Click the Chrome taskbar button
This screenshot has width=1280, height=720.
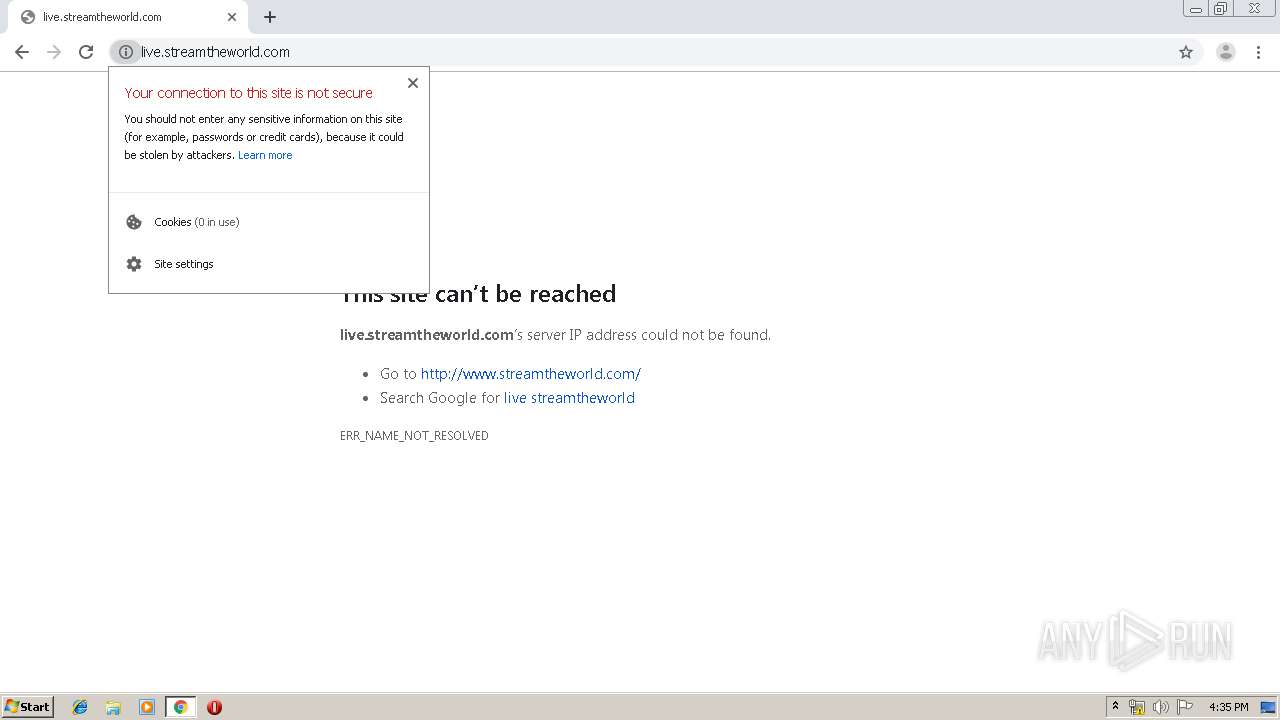180,707
